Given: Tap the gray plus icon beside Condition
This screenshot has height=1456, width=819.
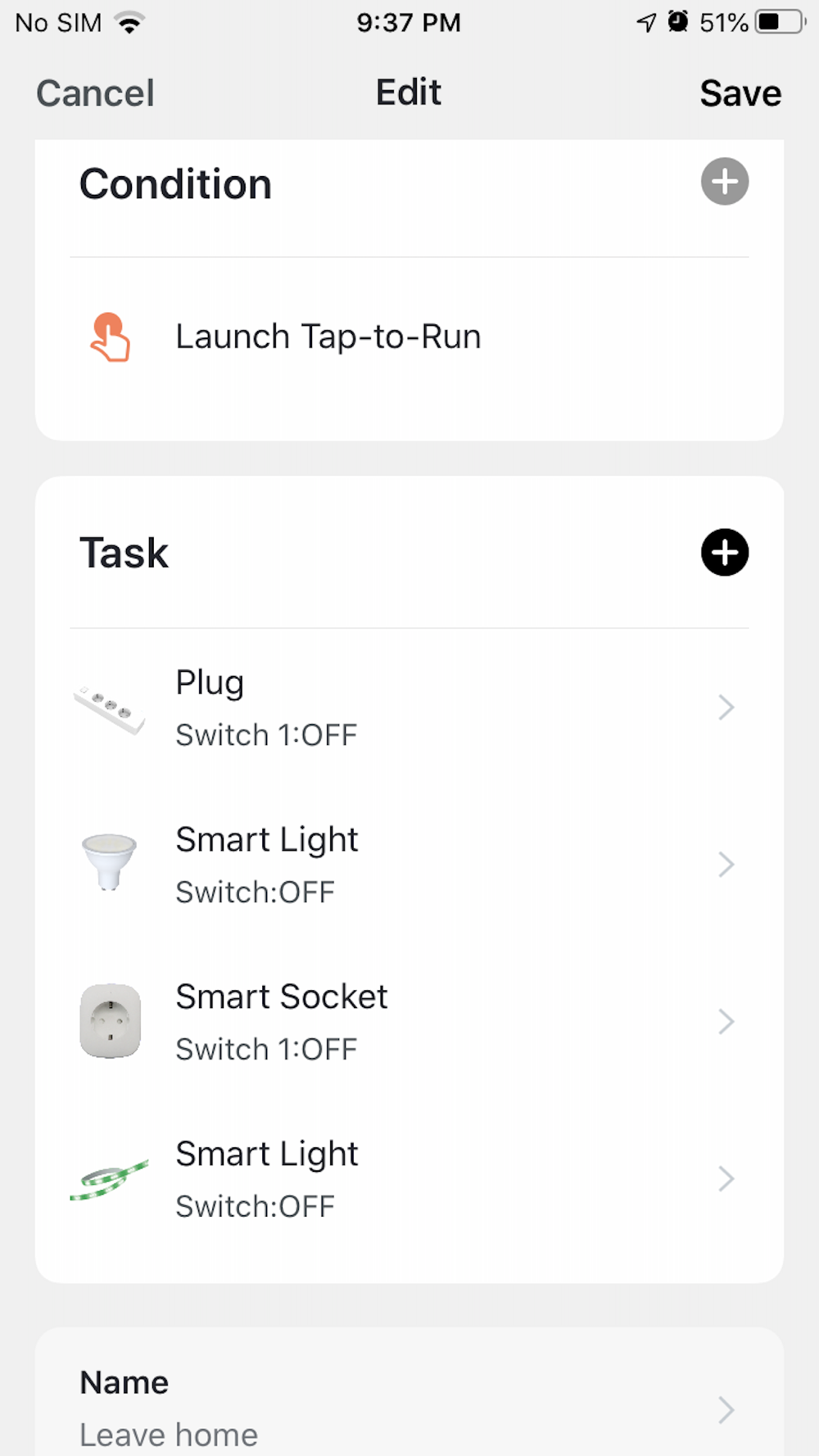Looking at the screenshot, I should click(x=724, y=182).
